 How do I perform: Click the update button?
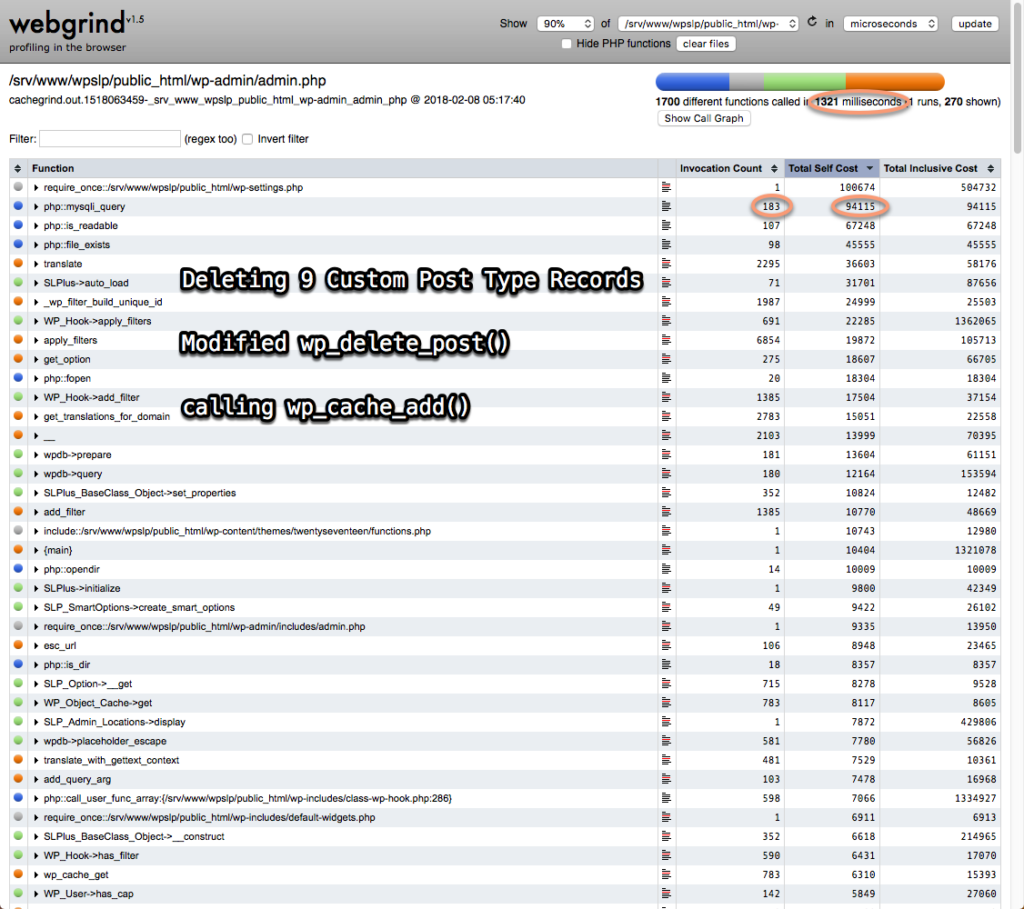point(973,24)
